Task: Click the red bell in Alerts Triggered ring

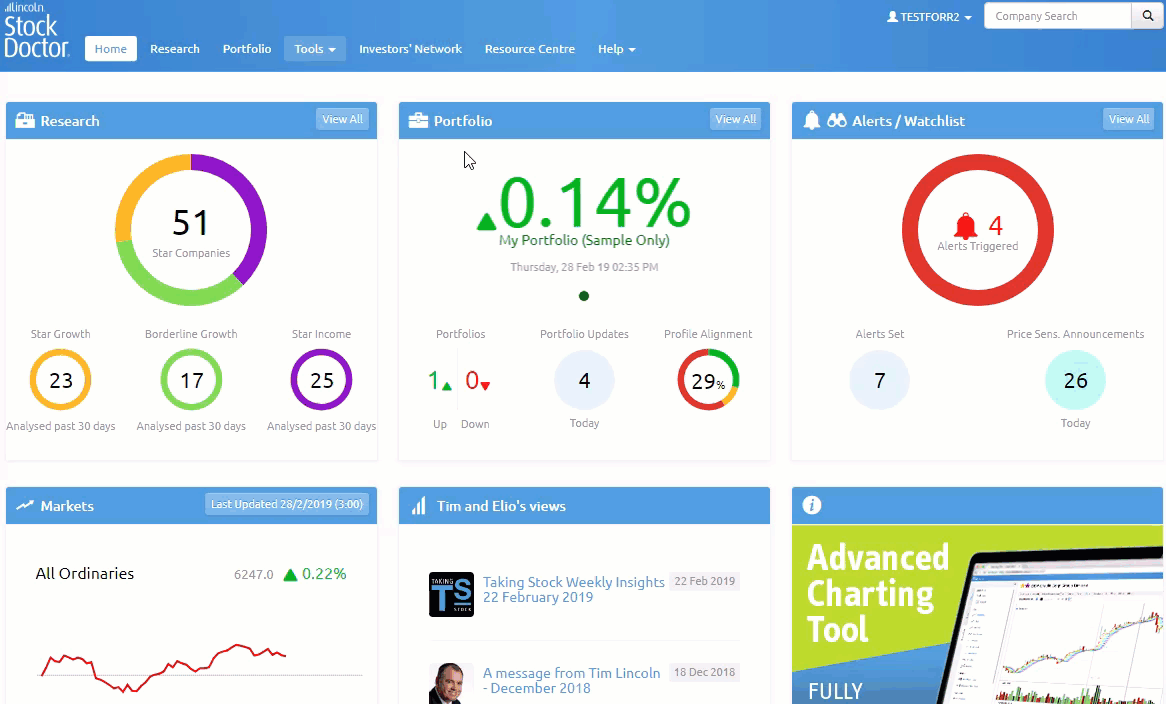Action: coord(965,226)
